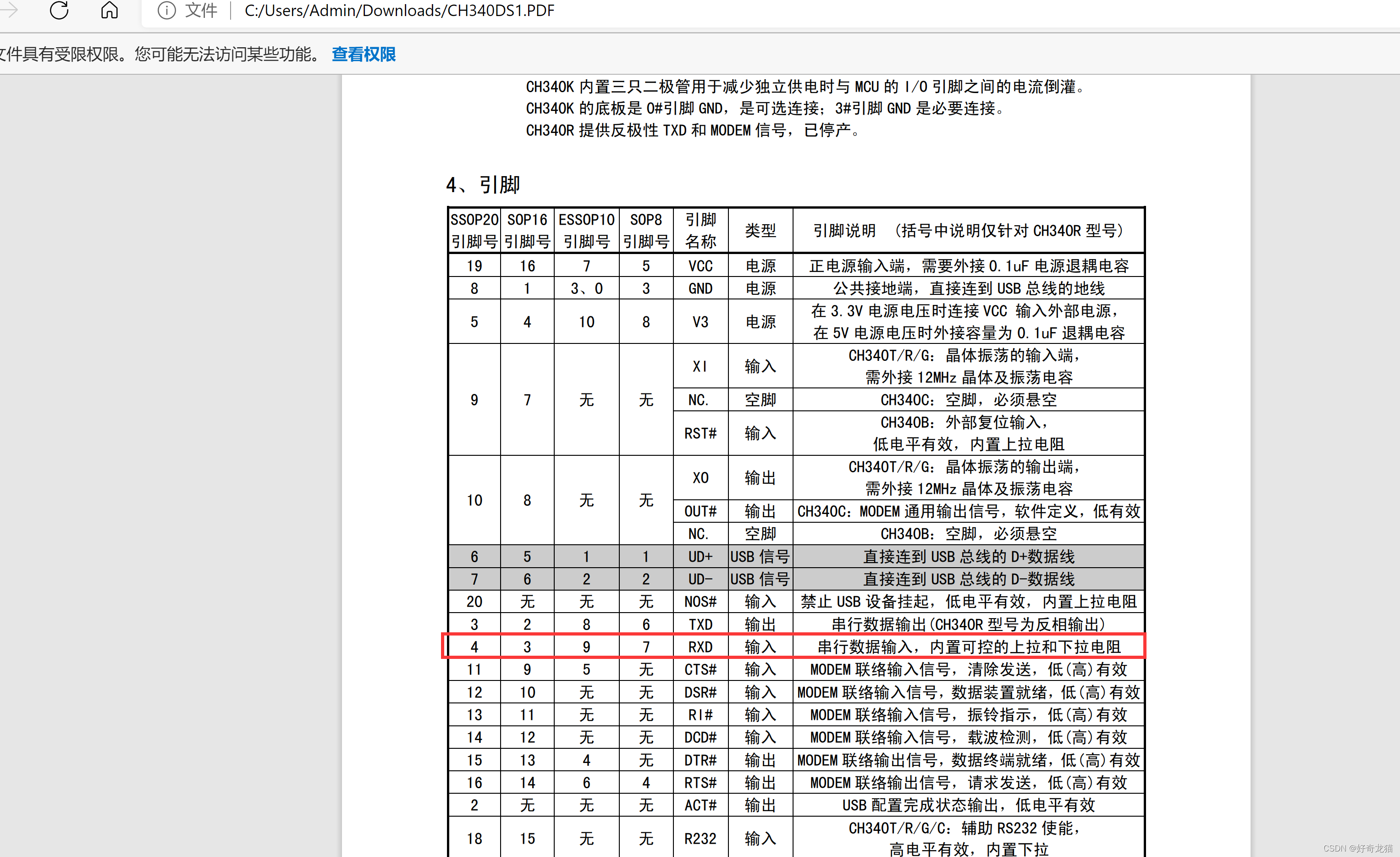Click the forward navigation arrow
The width and height of the screenshot is (1400, 857).
10,10
